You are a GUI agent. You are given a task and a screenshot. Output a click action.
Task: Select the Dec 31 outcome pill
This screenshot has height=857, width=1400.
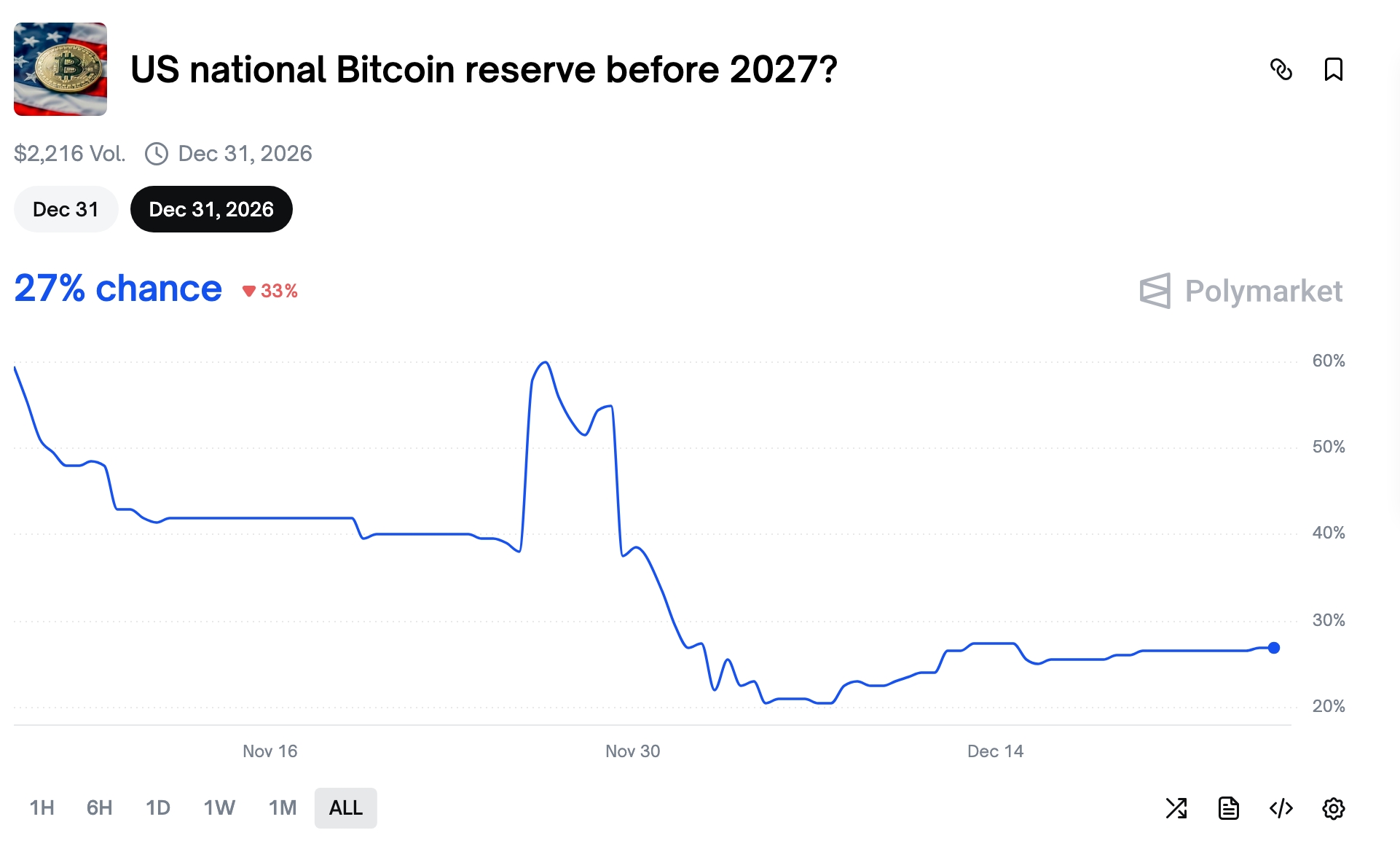click(65, 209)
